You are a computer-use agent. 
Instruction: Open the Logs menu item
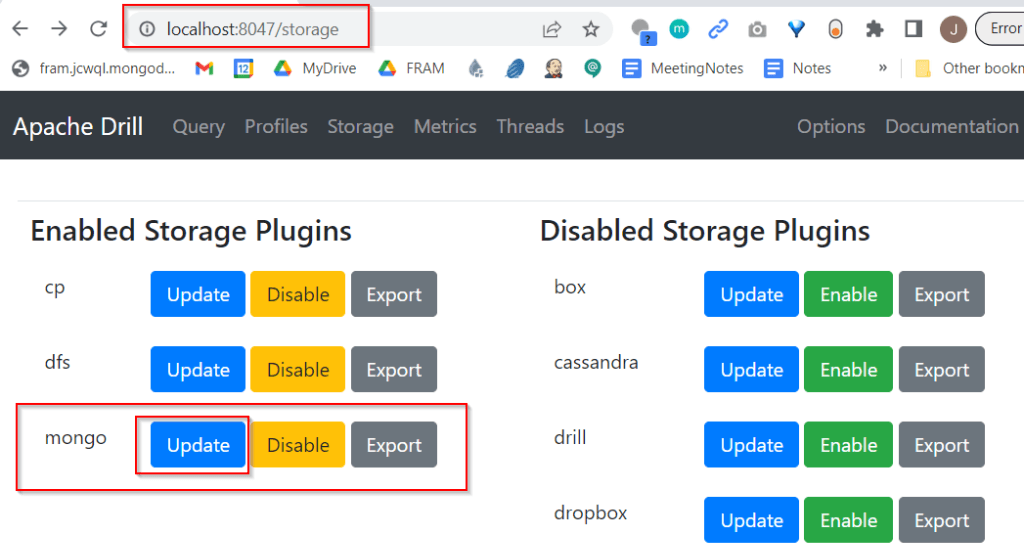(x=604, y=126)
